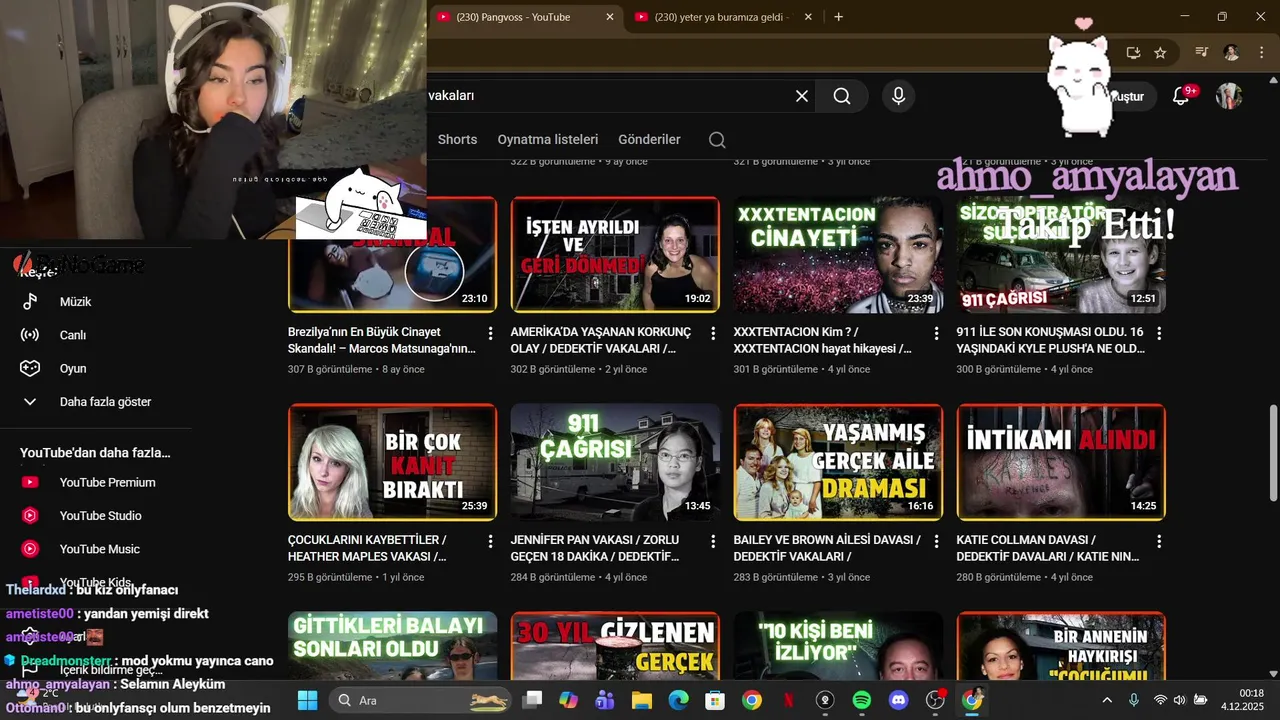This screenshot has width=1280, height=720.
Task: Open video title 'BAILEY VE BROWN AİLESİ DAVASI'
Action: pos(827,548)
